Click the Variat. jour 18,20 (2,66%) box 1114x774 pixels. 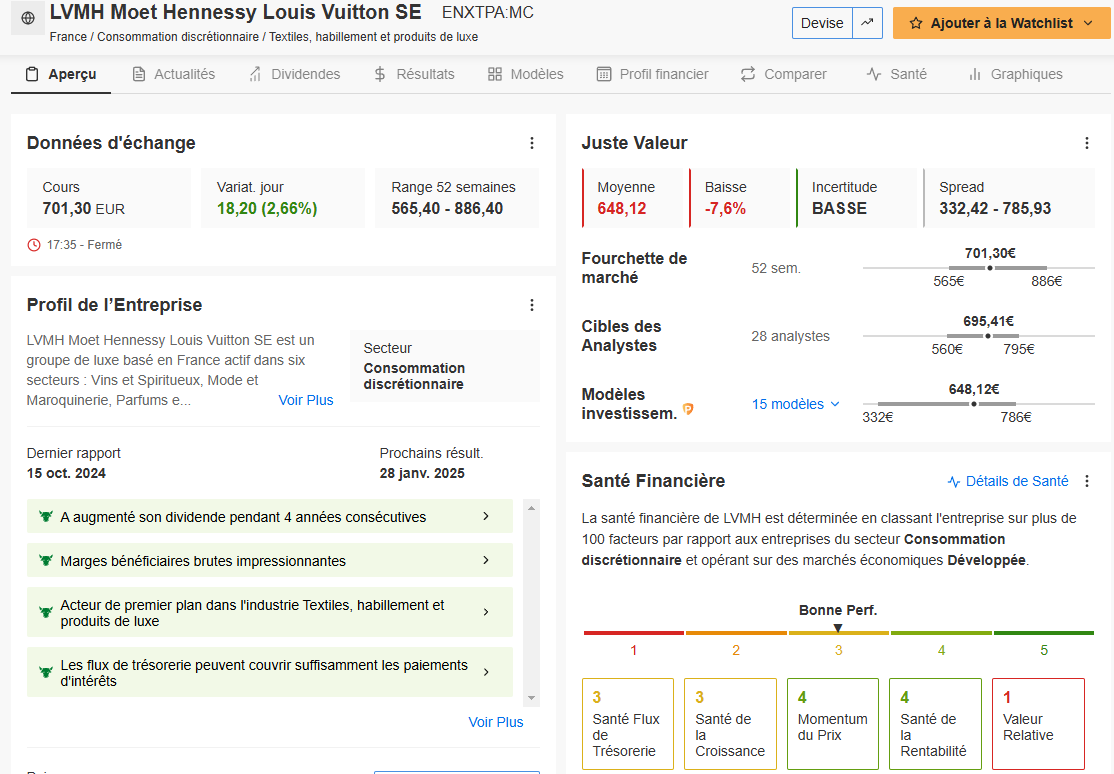point(283,198)
